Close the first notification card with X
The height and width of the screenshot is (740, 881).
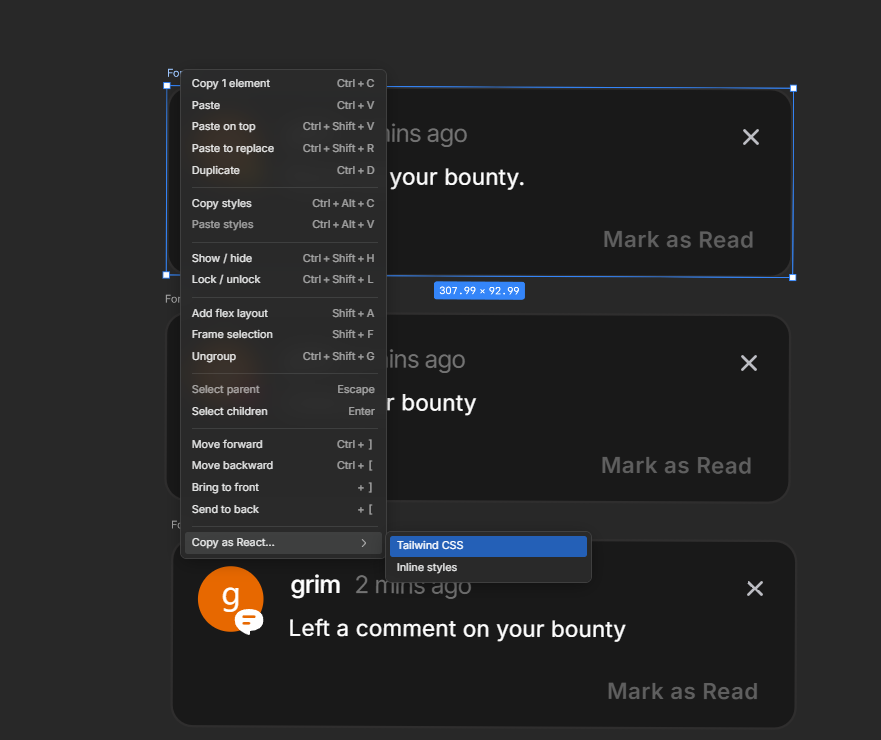pos(751,137)
